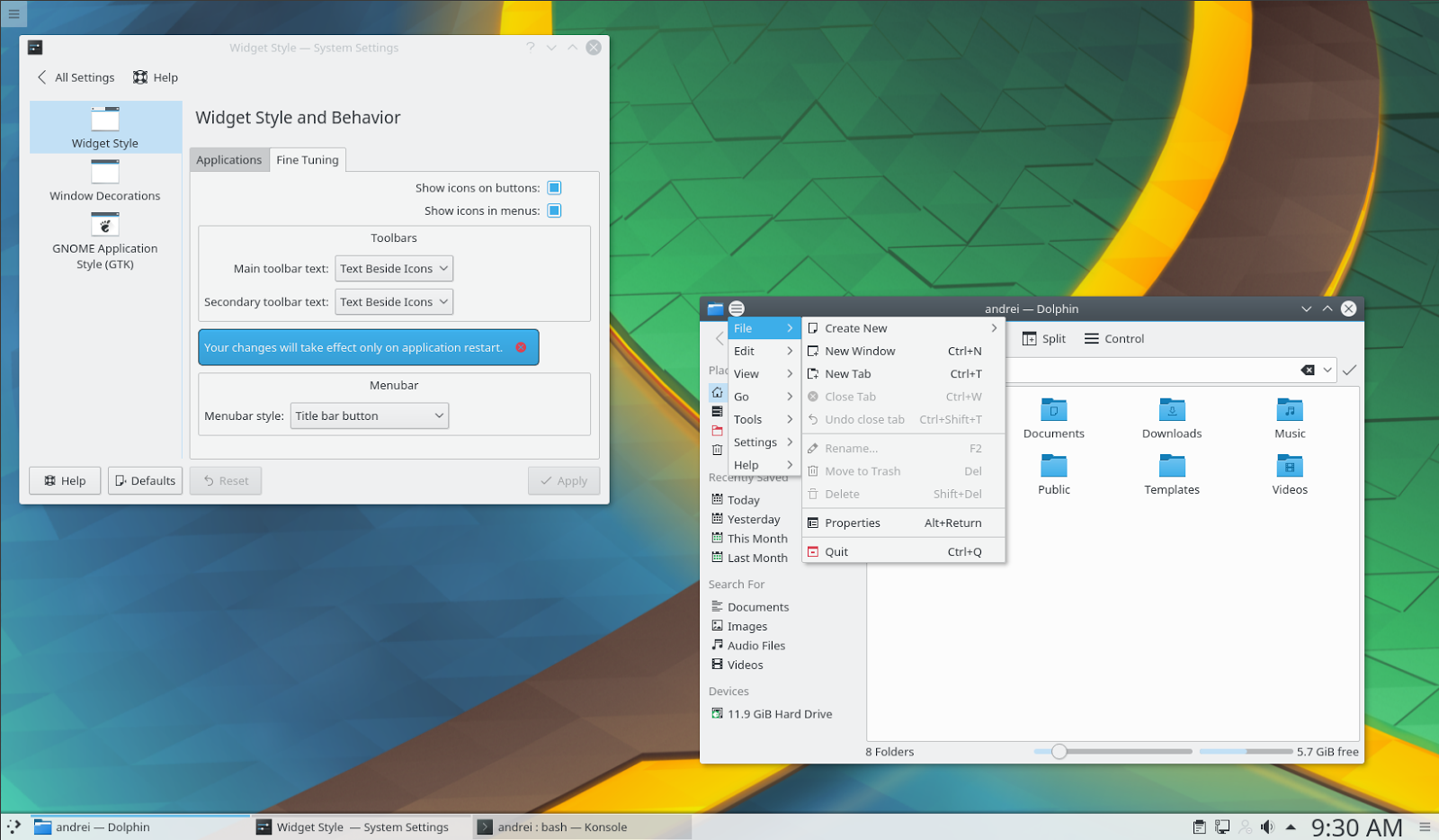
Task: Select Widget Style in System Settings sidebar
Action: click(105, 127)
